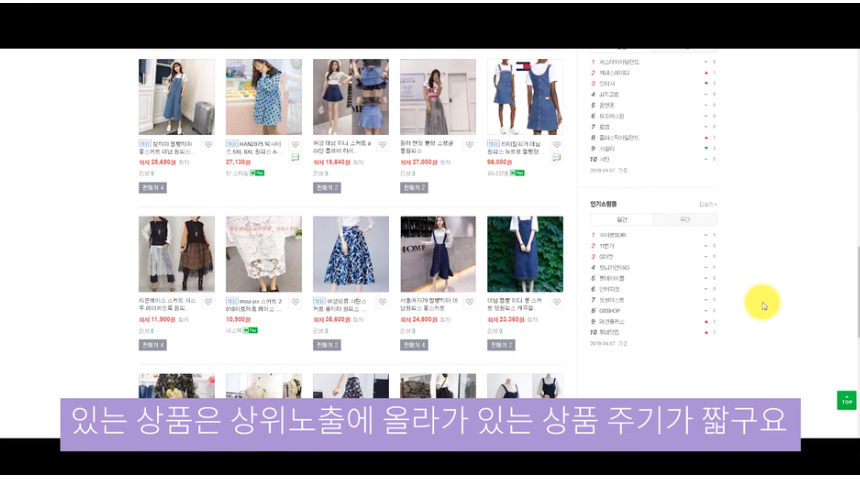Screen dimensions: 860x480
Task: Heart the 23,360원 denim dress
Action: 557,302
